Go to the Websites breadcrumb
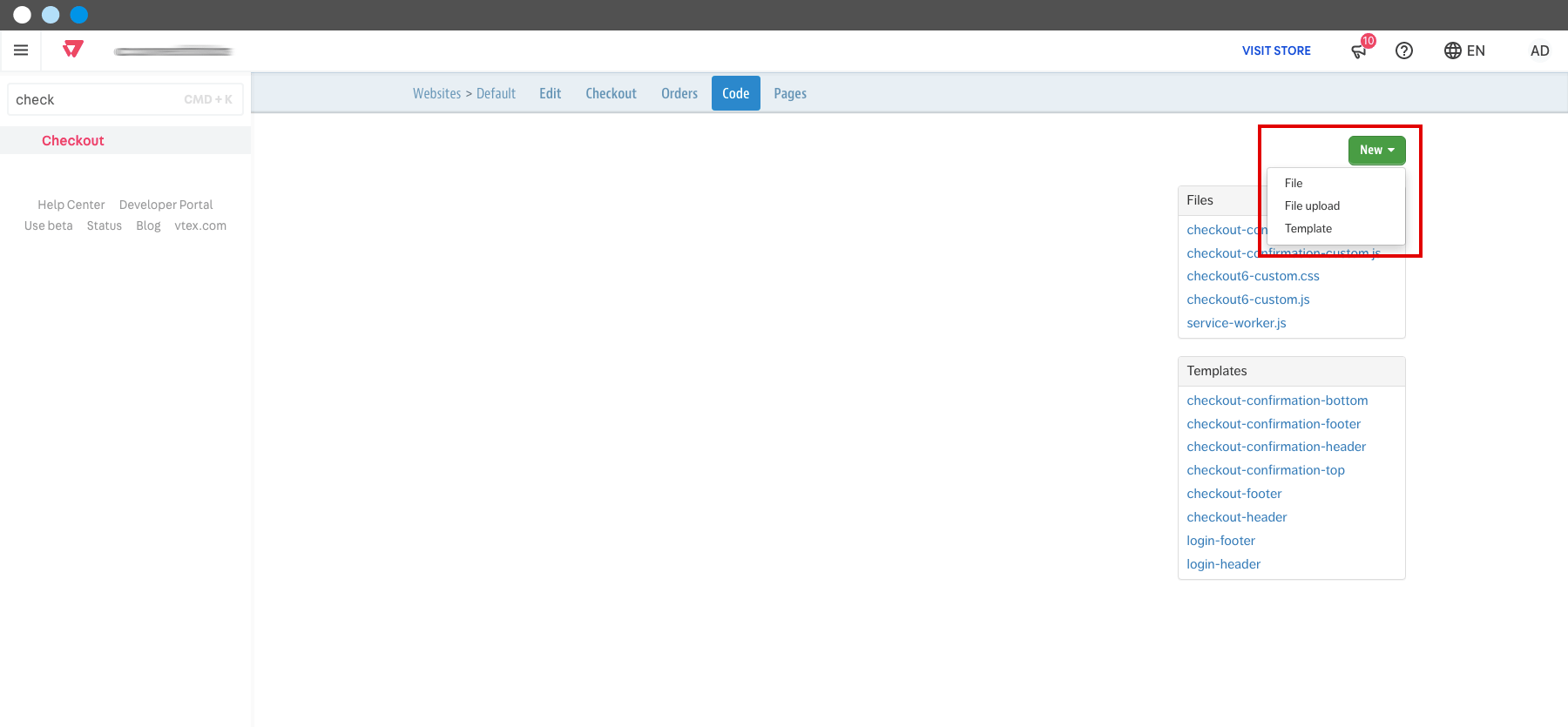The height and width of the screenshot is (727, 1568). pyautogui.click(x=436, y=93)
